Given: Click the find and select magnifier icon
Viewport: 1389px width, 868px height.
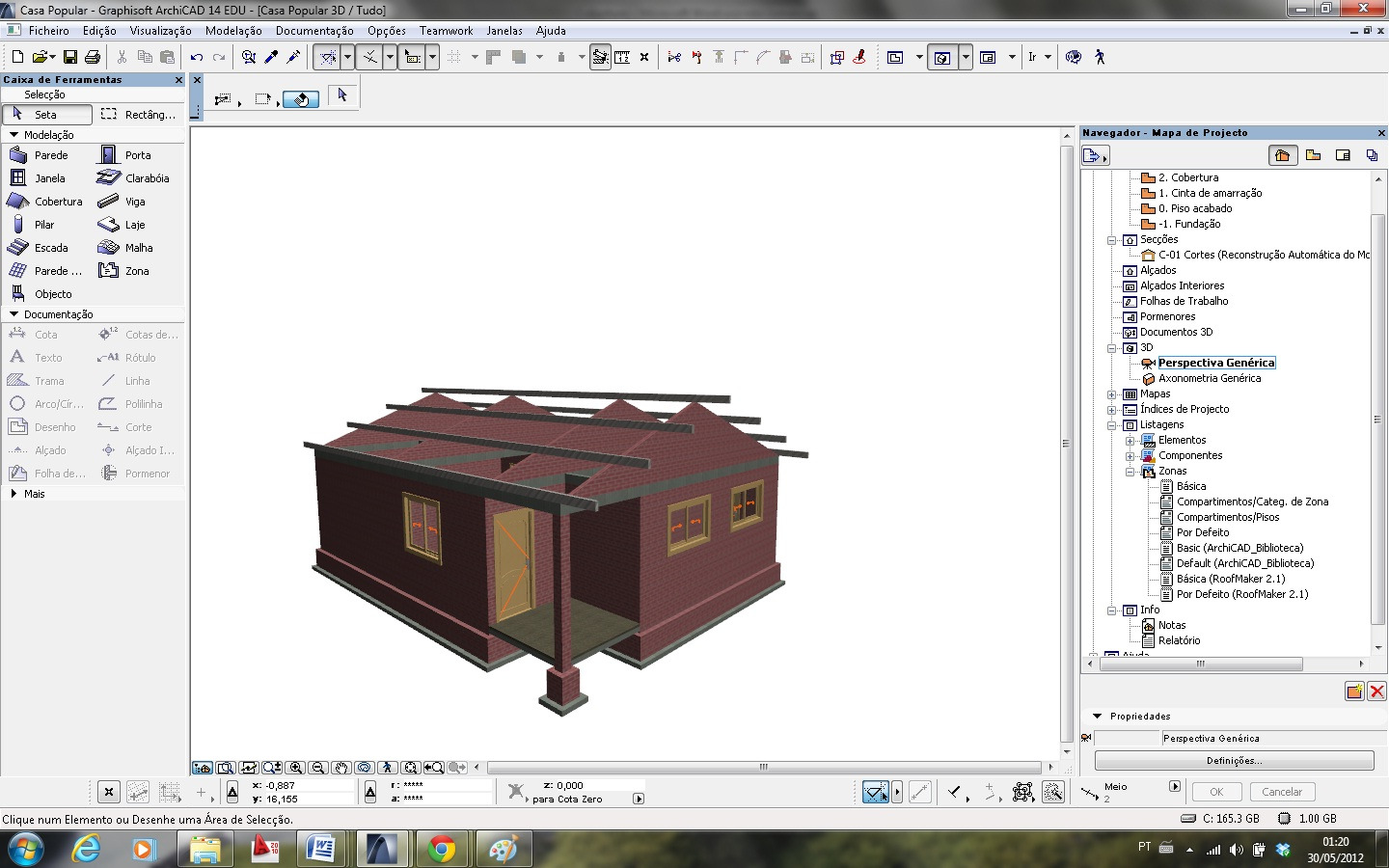Looking at the screenshot, I should 249,57.
